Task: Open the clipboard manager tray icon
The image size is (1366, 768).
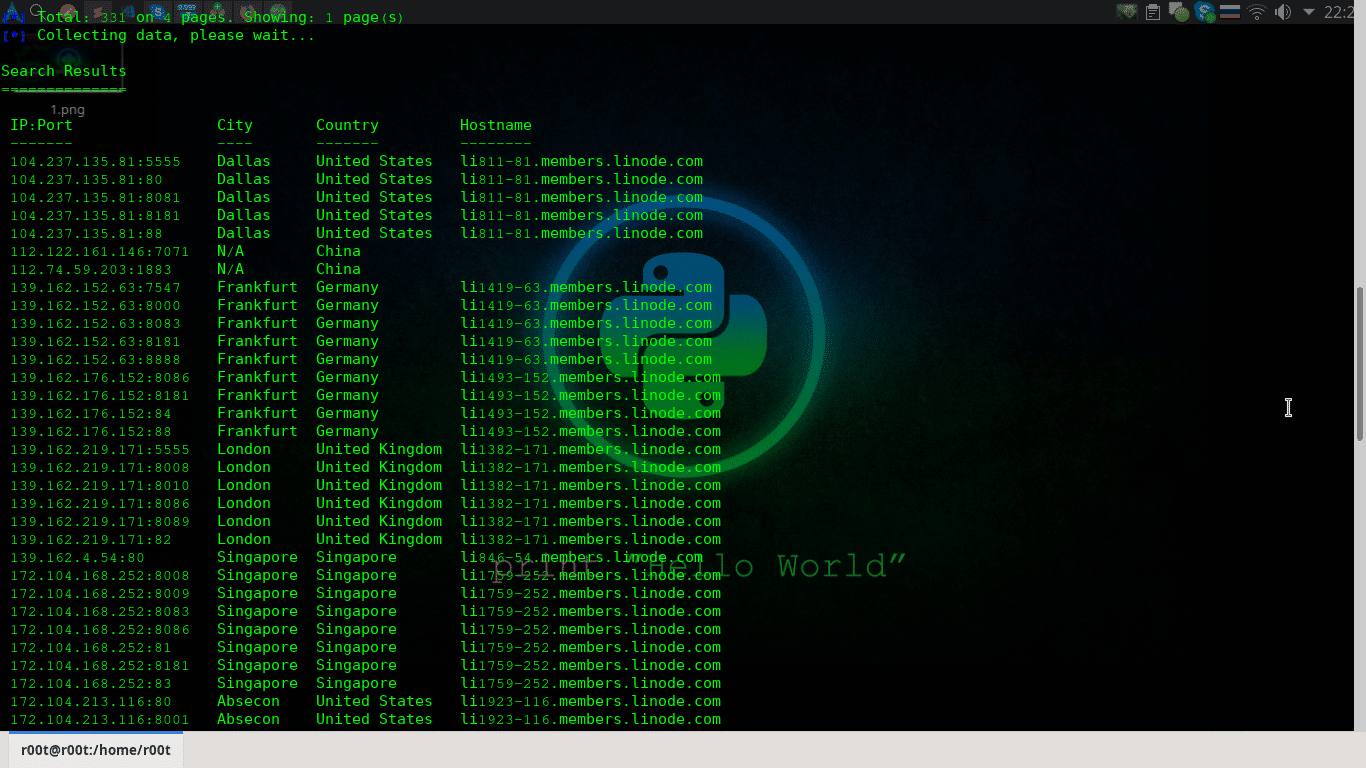Action: click(x=1153, y=12)
